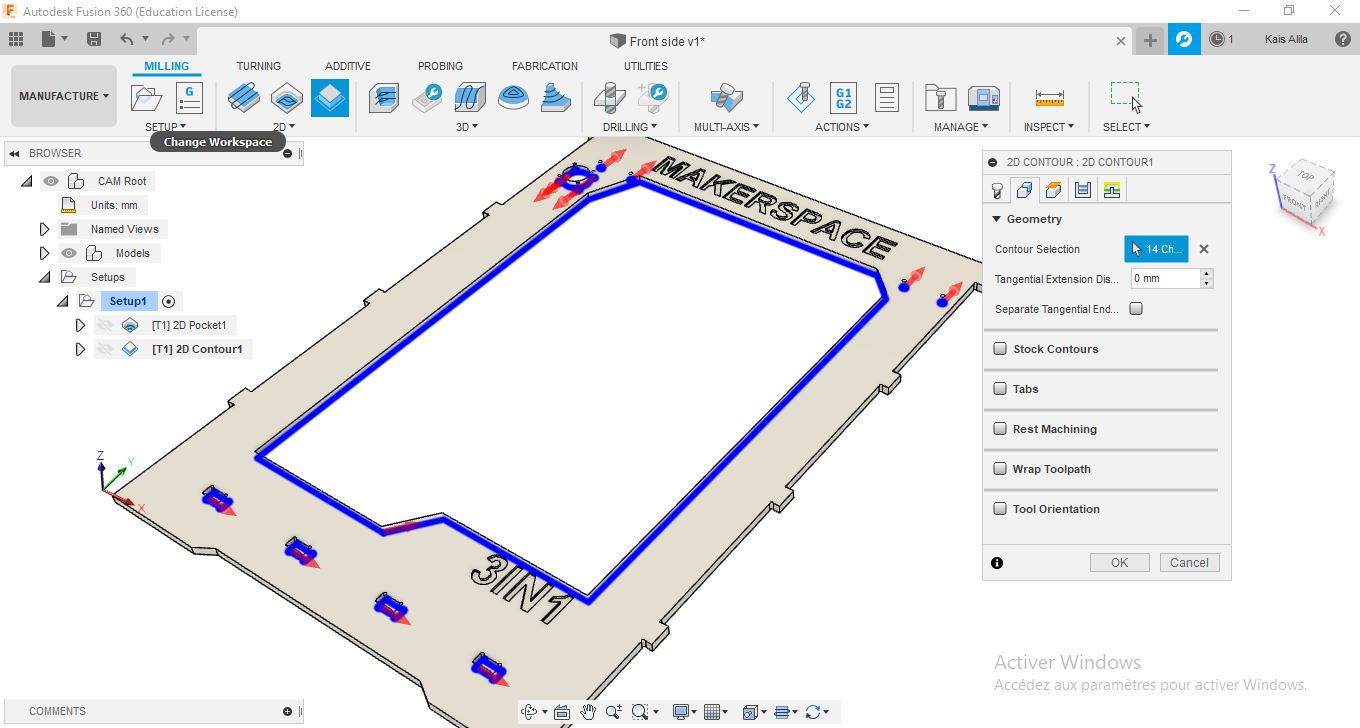The image size is (1360, 728).
Task: Open the data panel grid icon
Action: [x=15, y=39]
